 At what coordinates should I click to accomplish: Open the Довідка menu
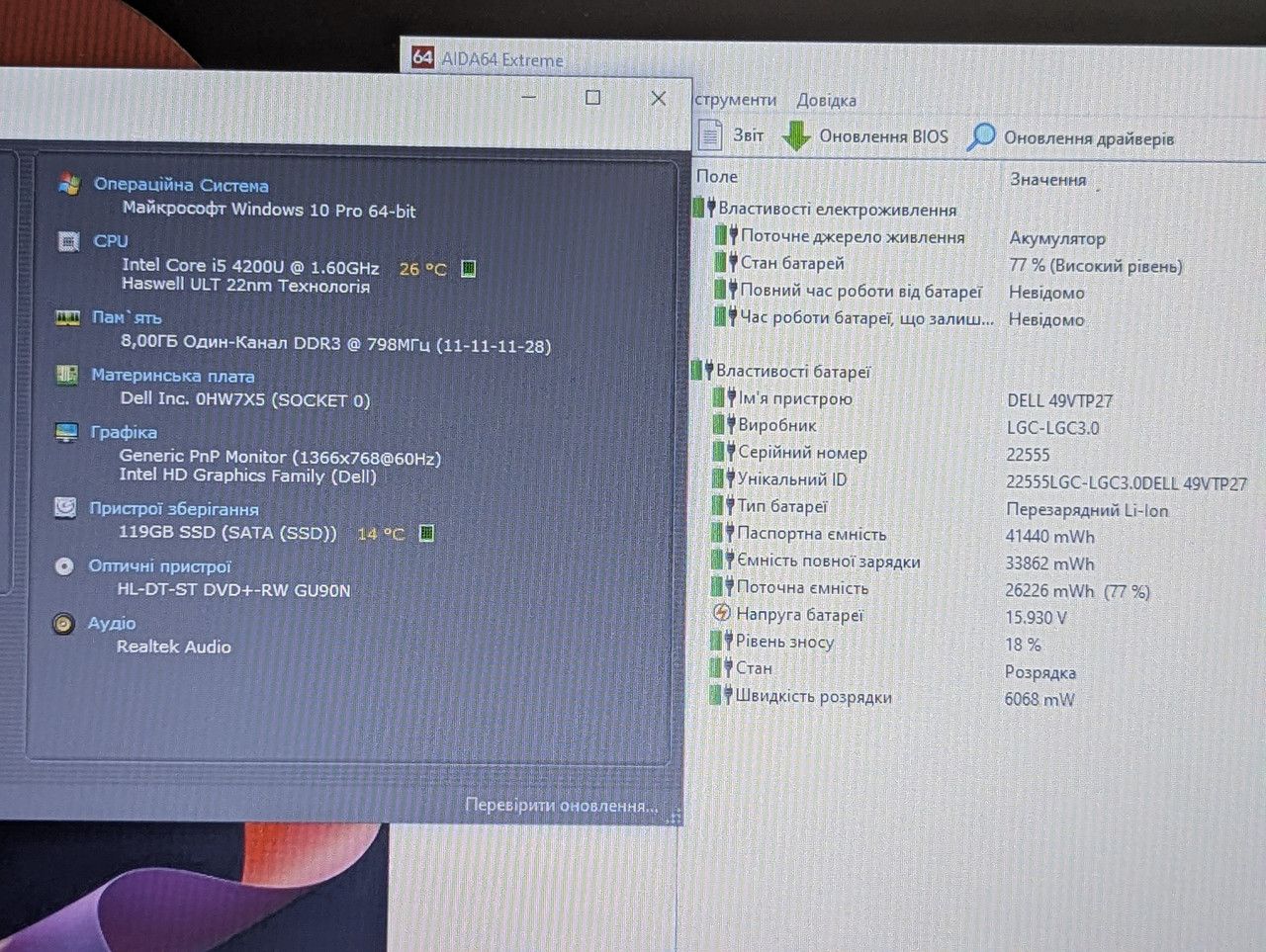click(x=826, y=100)
